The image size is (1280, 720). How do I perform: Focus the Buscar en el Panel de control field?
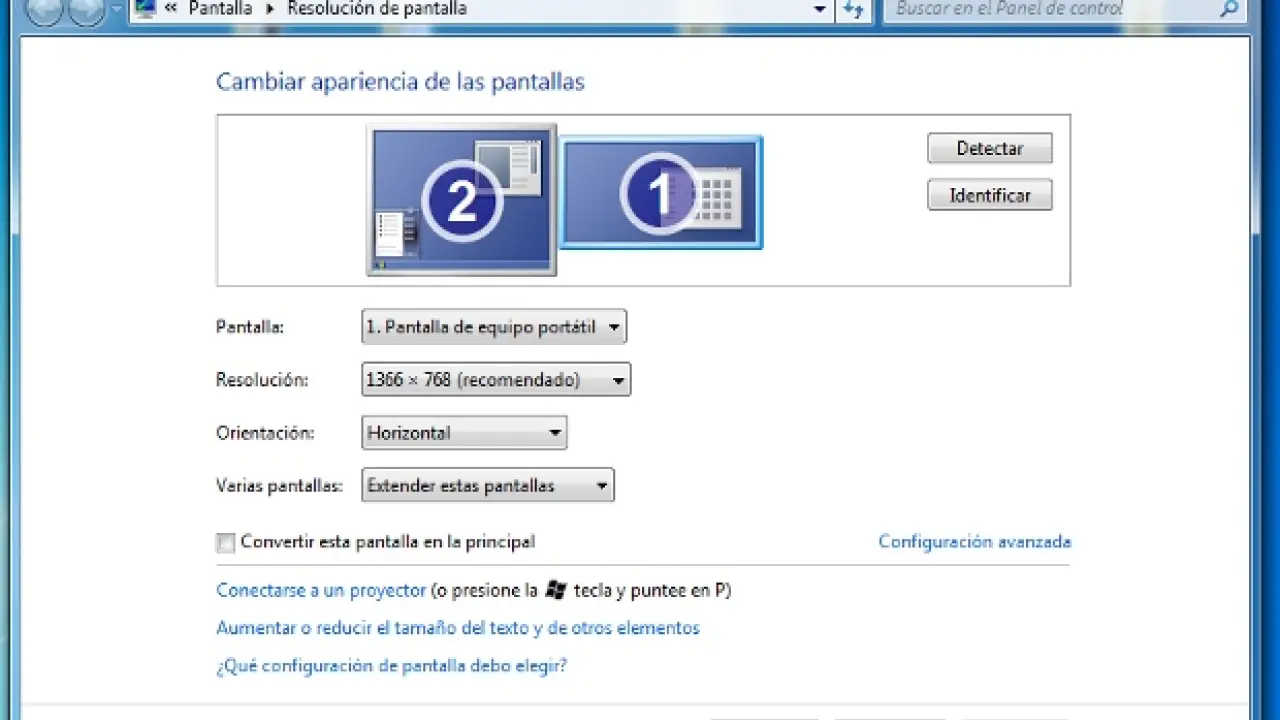tap(1050, 9)
